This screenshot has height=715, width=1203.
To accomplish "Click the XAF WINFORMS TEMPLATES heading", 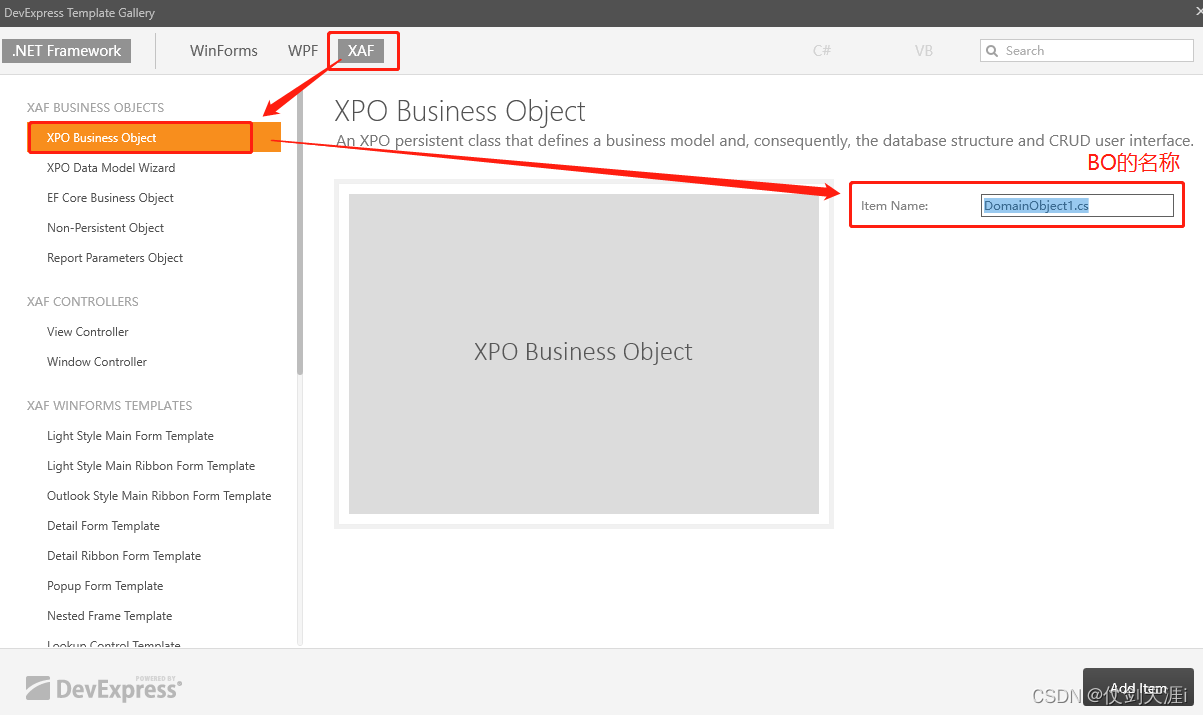I will tap(110, 406).
